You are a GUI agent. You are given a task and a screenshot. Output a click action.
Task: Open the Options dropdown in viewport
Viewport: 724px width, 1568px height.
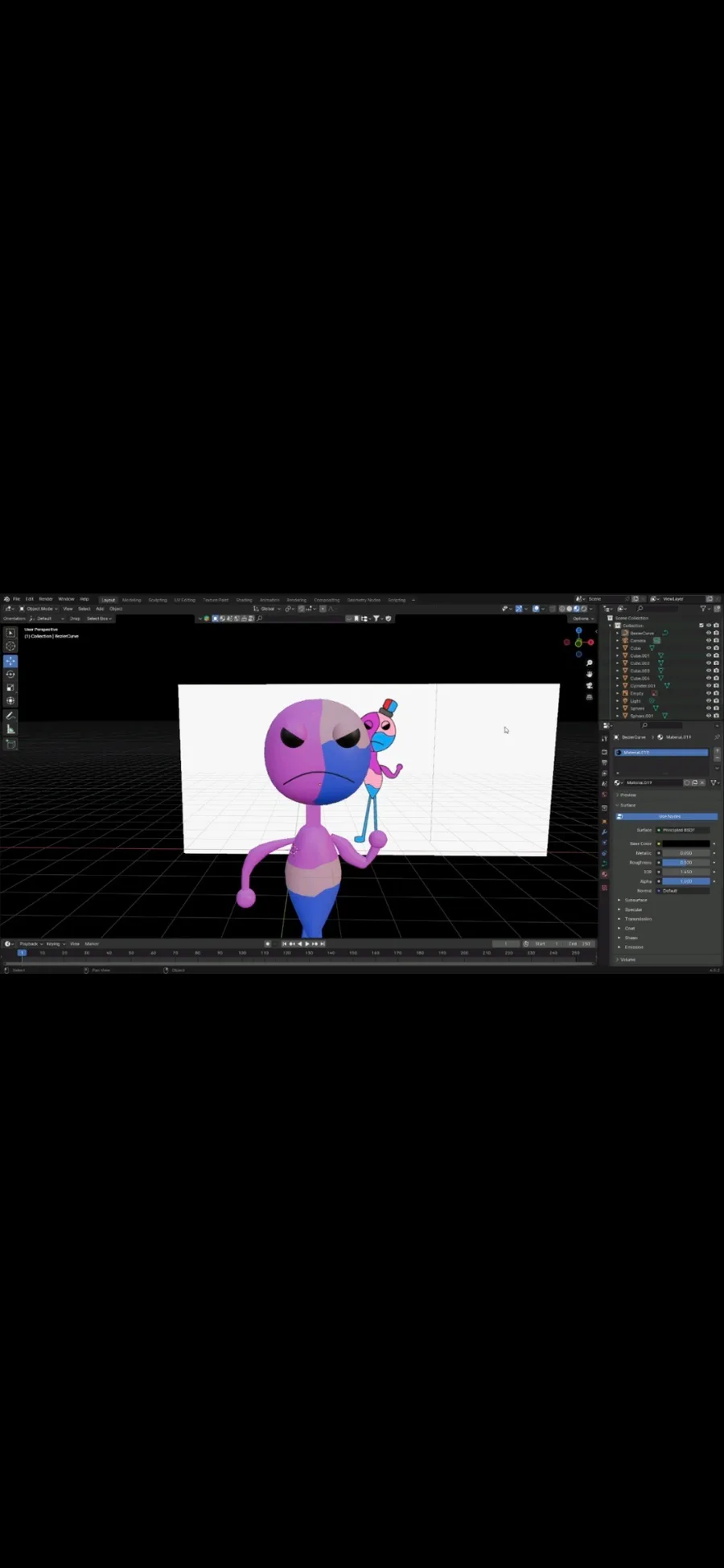pyautogui.click(x=582, y=618)
